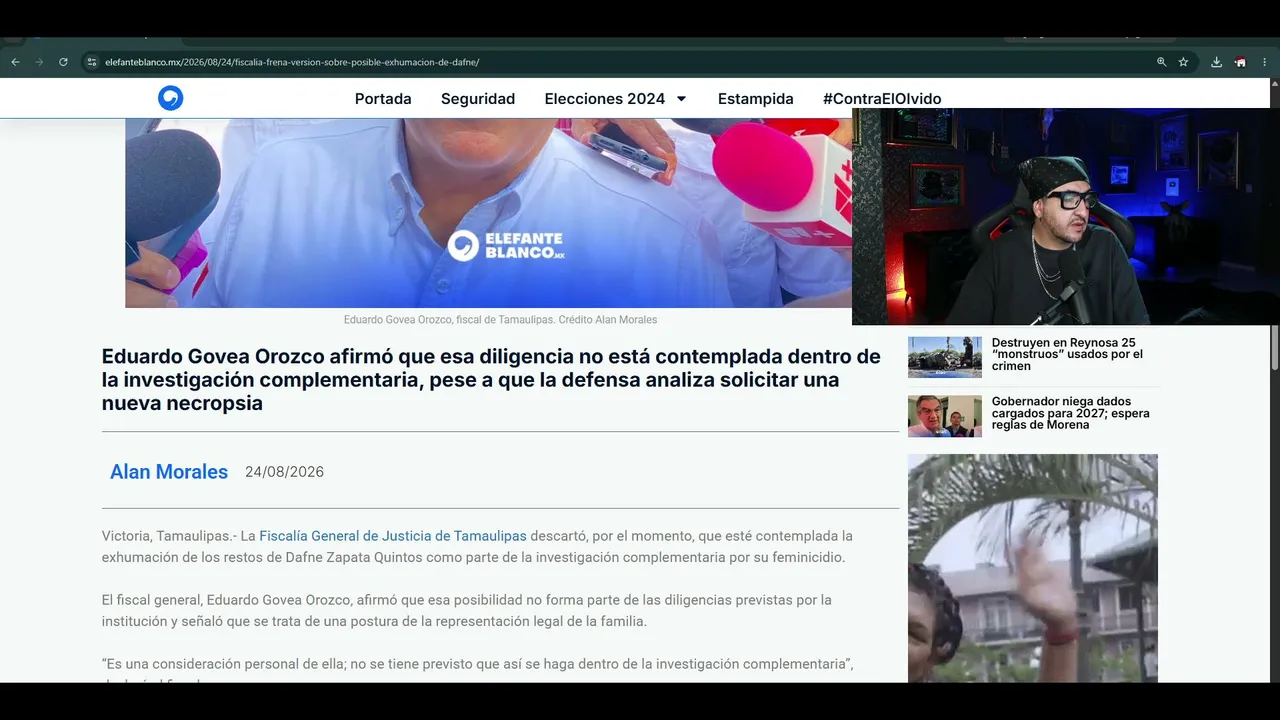1280x720 pixels.
Task: Open the browser three-dot menu
Action: 1264,62
